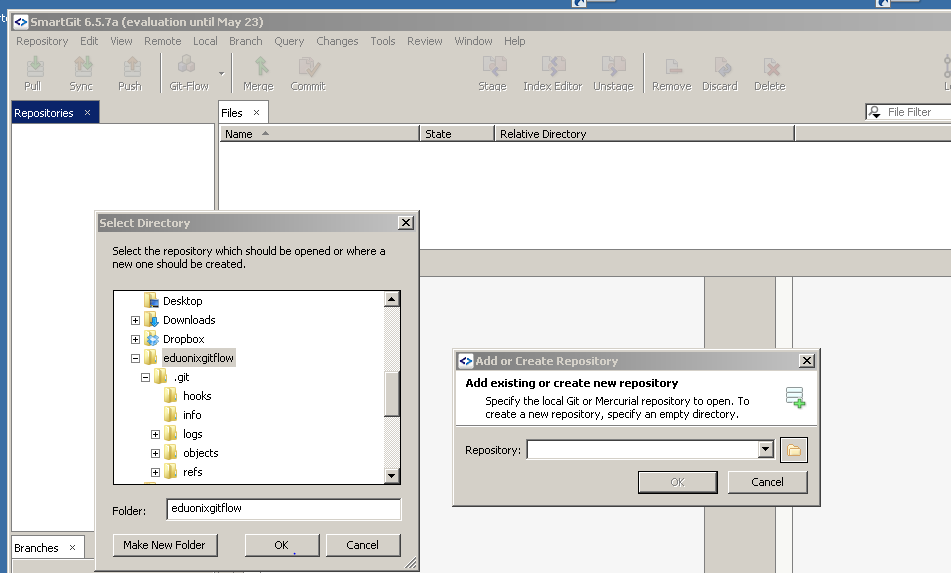Open the Help menu

coord(514,41)
